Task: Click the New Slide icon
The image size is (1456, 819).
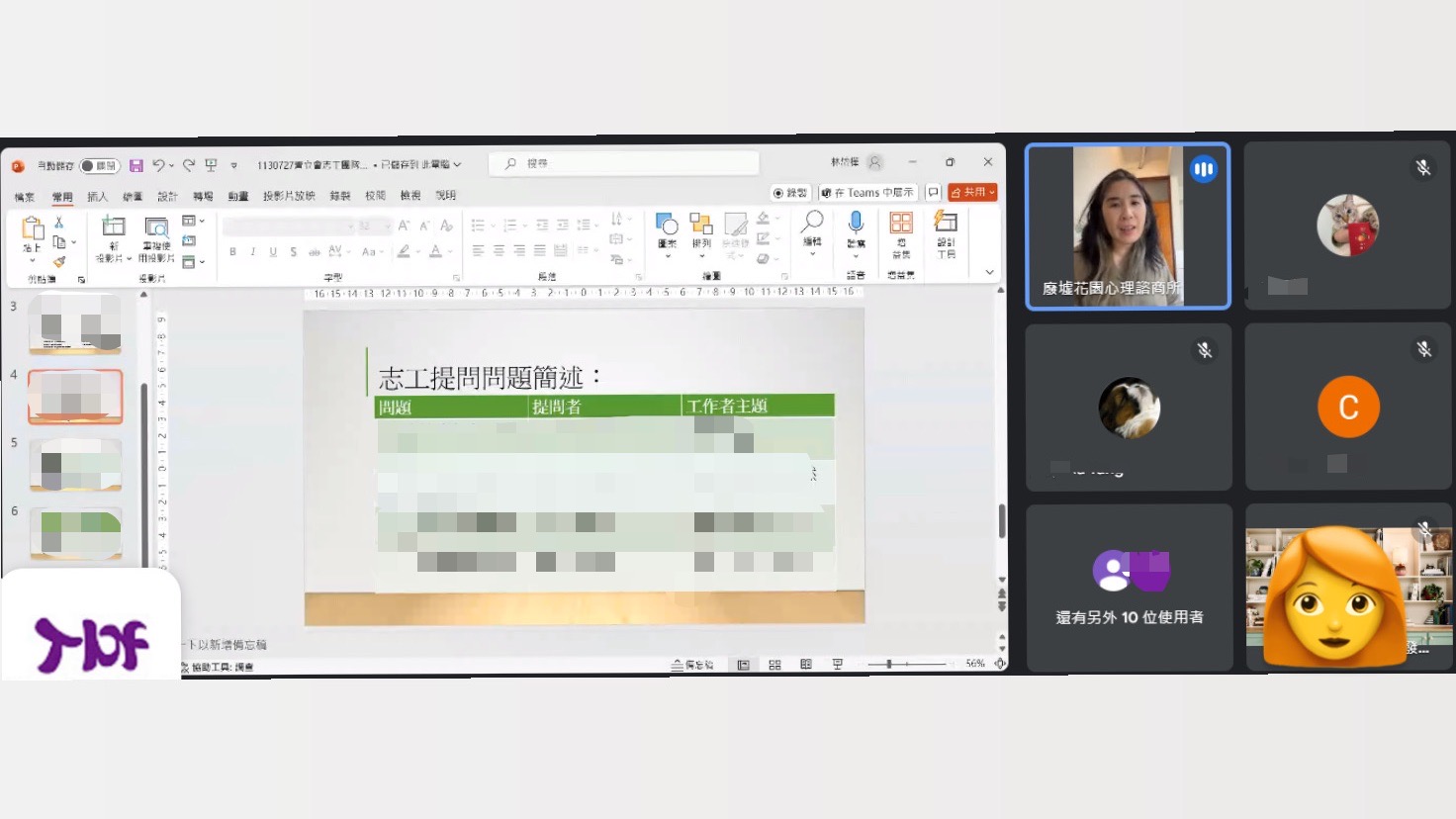Action: (114, 227)
